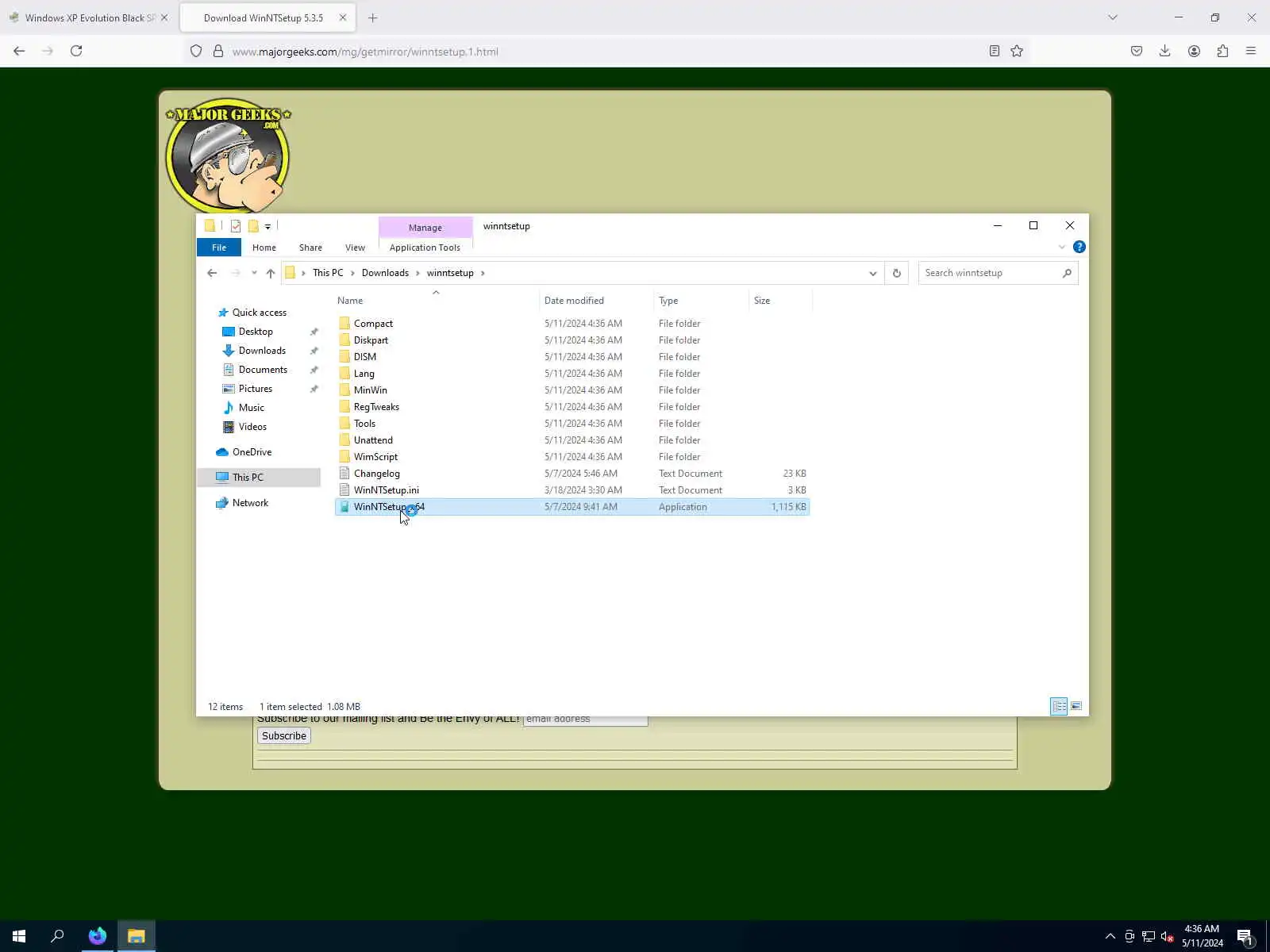This screenshot has width=1270, height=952.
Task: Bookmark this page with the star icon
Action: [x=1017, y=51]
